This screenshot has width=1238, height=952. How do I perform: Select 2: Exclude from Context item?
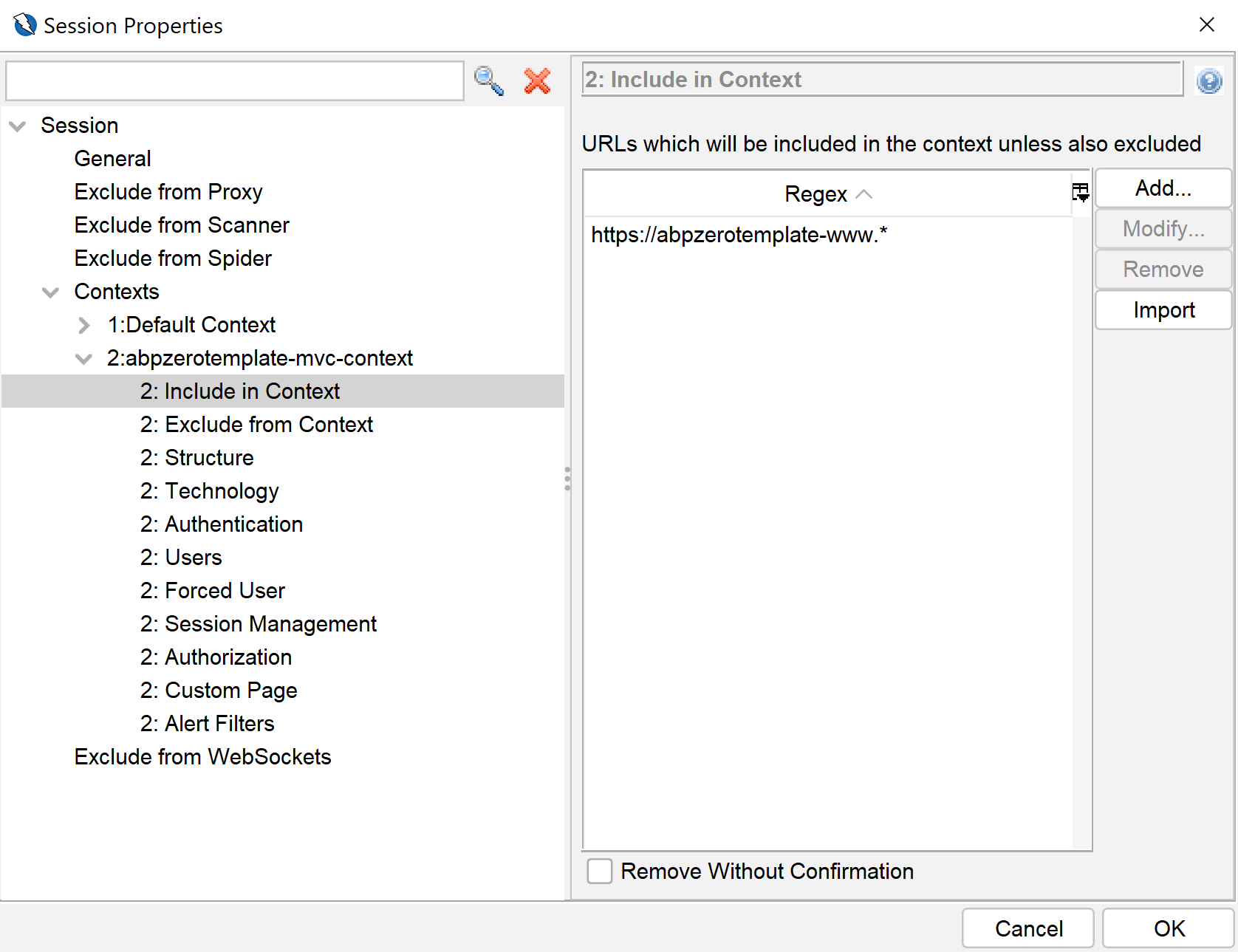tap(256, 425)
